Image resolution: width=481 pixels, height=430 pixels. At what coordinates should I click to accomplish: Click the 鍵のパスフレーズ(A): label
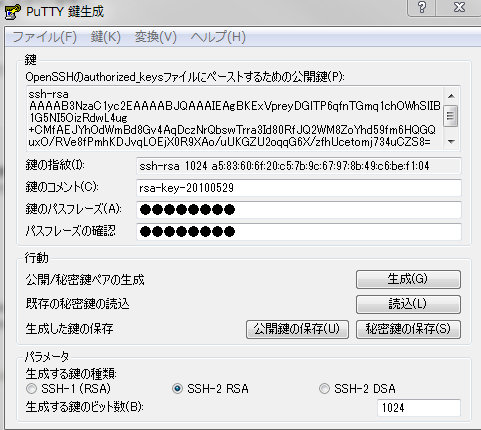74,209
